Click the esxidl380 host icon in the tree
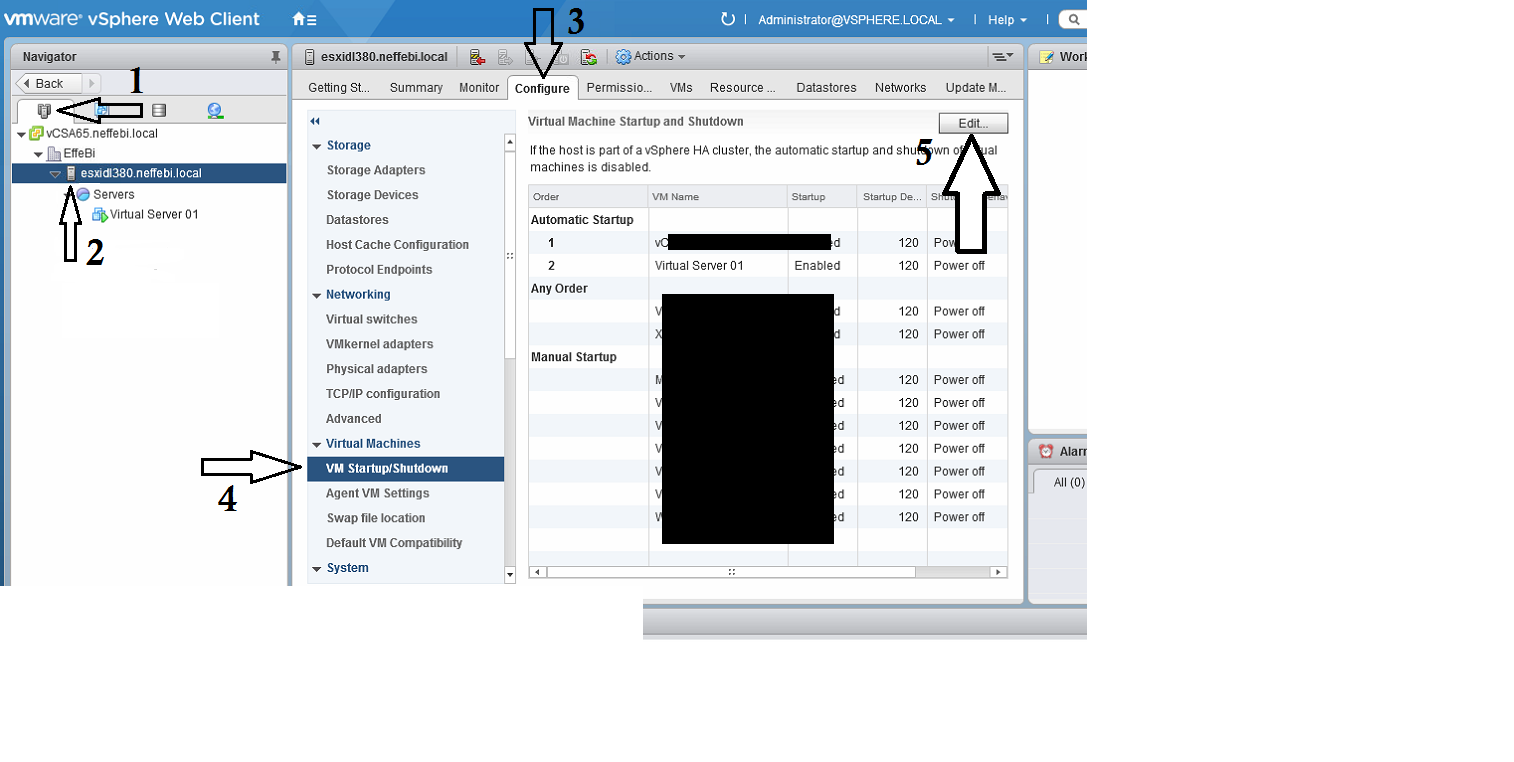 coord(72,173)
